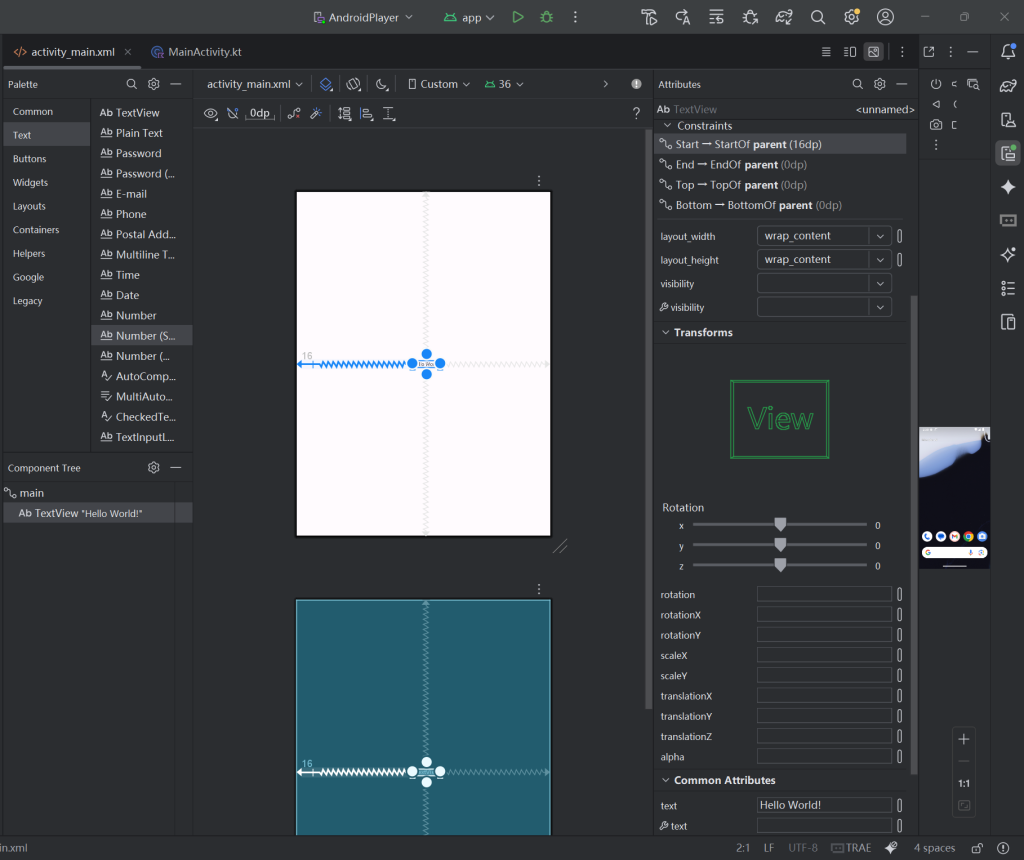Click the Password item in the palette
The width and height of the screenshot is (1024, 860).
point(138,153)
